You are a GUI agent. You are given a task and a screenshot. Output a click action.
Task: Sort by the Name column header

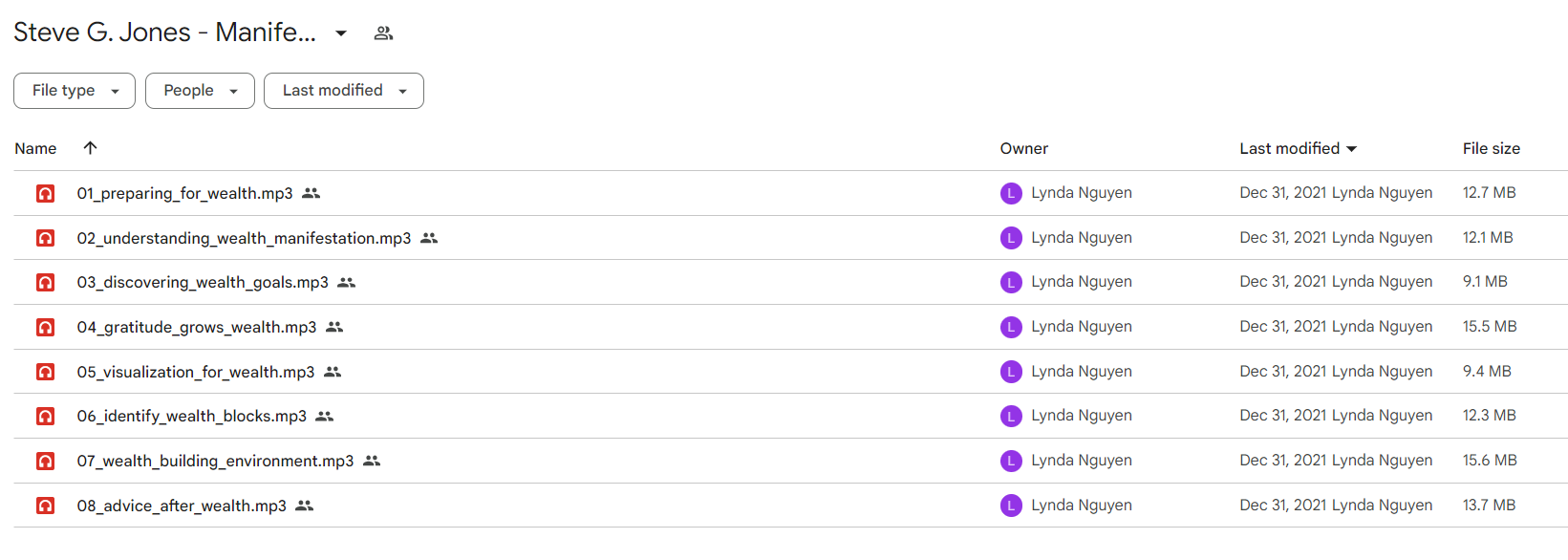click(x=35, y=149)
